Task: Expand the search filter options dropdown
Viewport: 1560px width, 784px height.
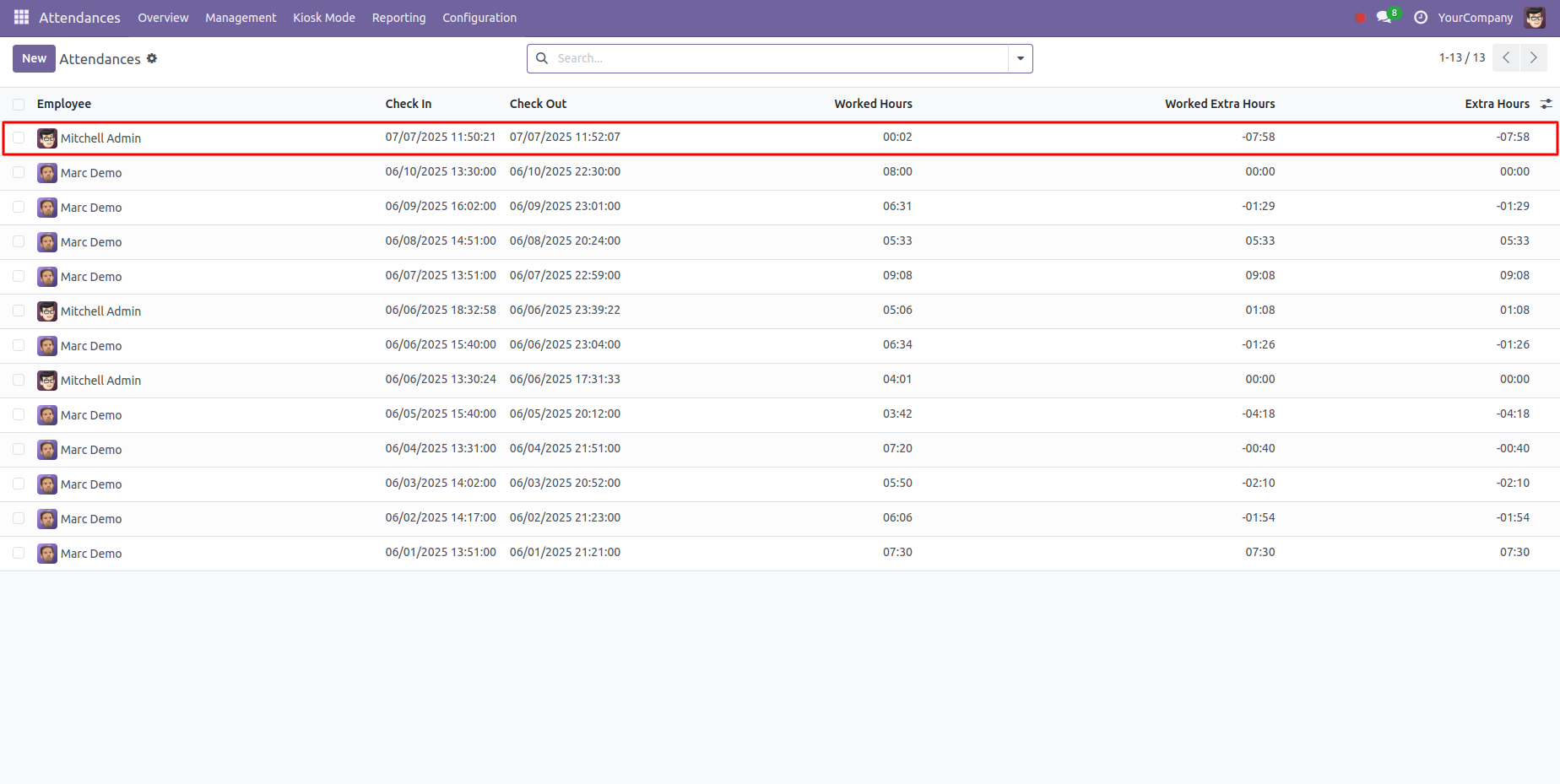Action: [x=1020, y=58]
